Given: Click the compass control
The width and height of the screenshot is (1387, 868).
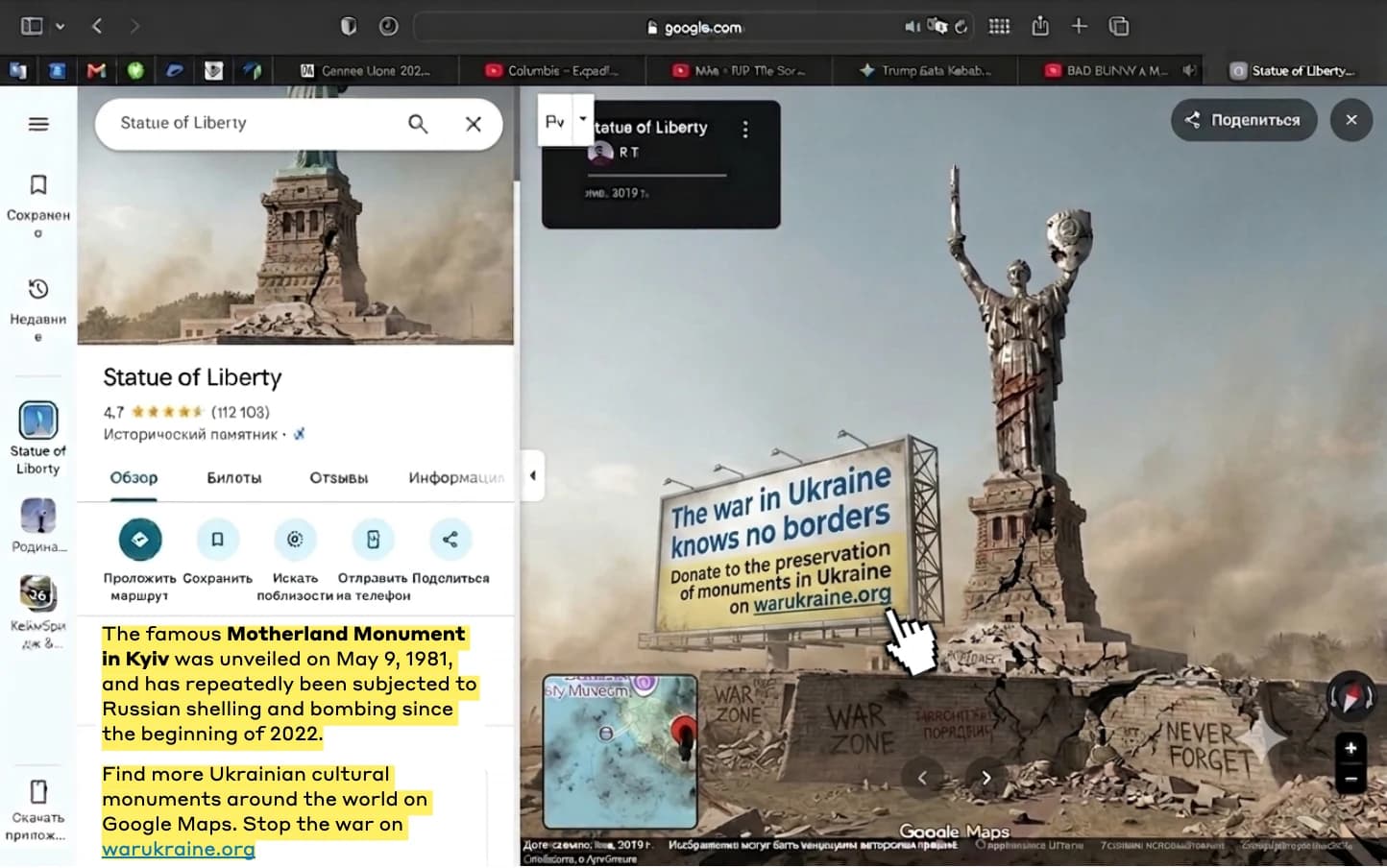Looking at the screenshot, I should point(1350,699).
